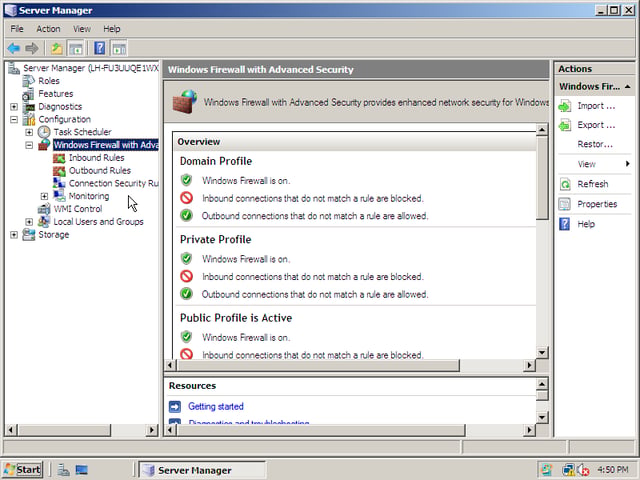Open the View menu in menu bar
Viewport: 640px width, 480px height.
coord(82,29)
